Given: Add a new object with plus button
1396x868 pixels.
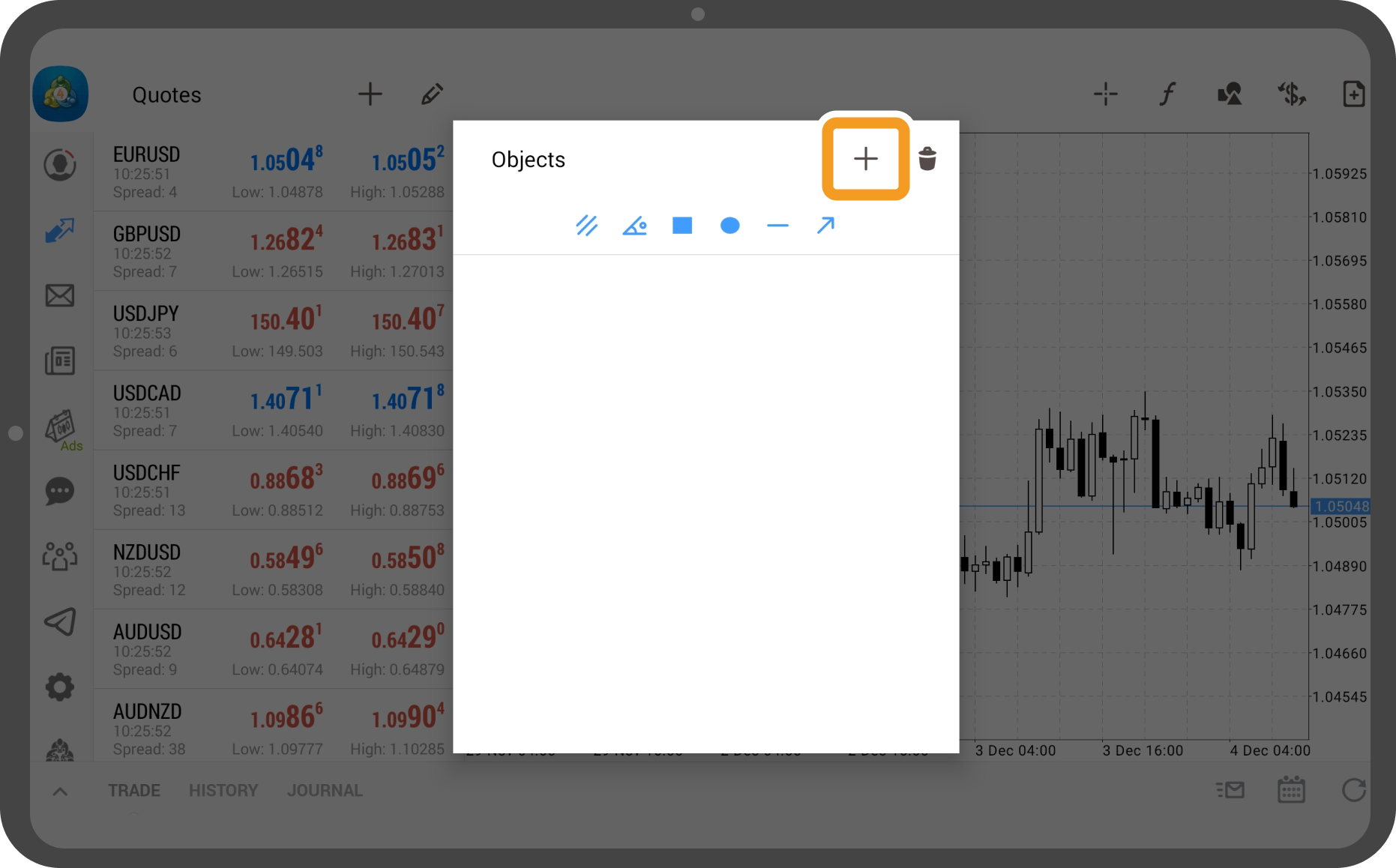Looking at the screenshot, I should [865, 159].
